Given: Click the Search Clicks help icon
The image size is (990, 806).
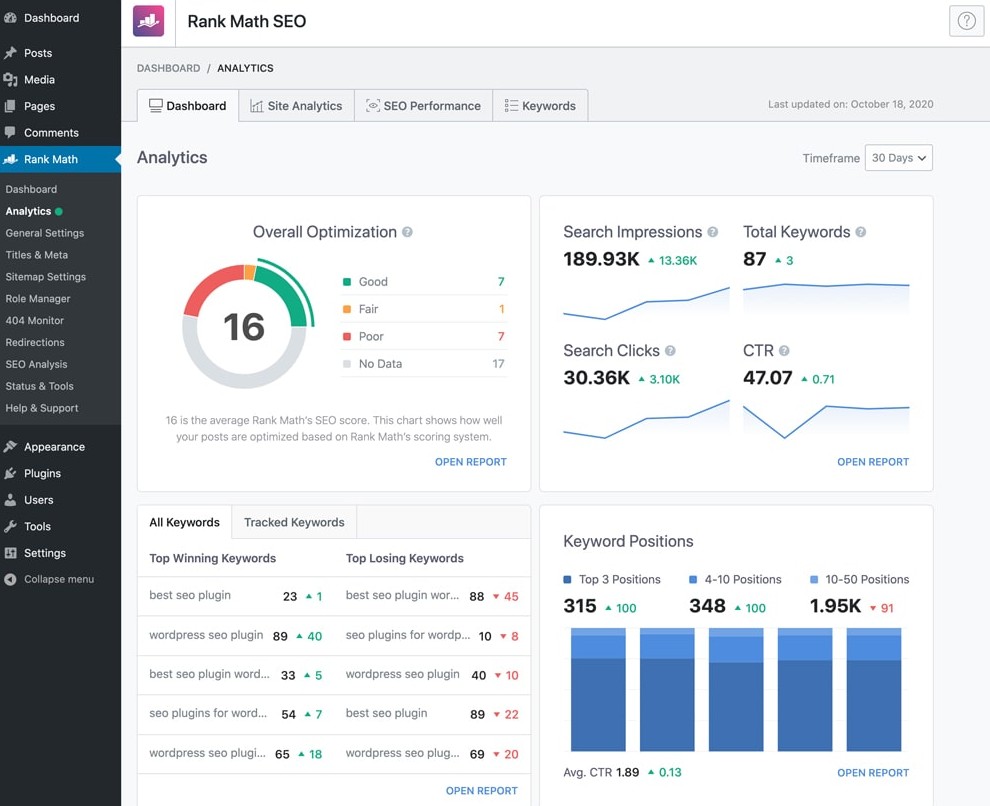Looking at the screenshot, I should (x=671, y=351).
